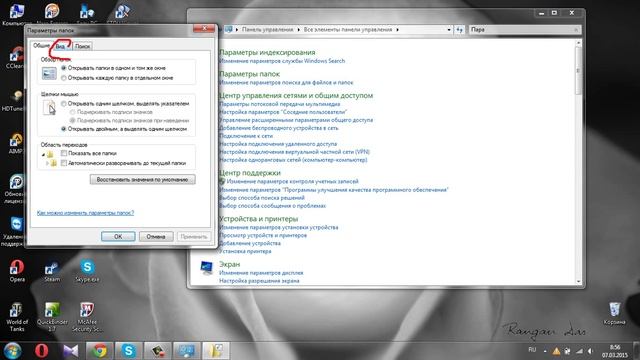Screen dimensions: 640x360
Task: Open the volume speaker tray icon
Action: [x=590, y=351]
